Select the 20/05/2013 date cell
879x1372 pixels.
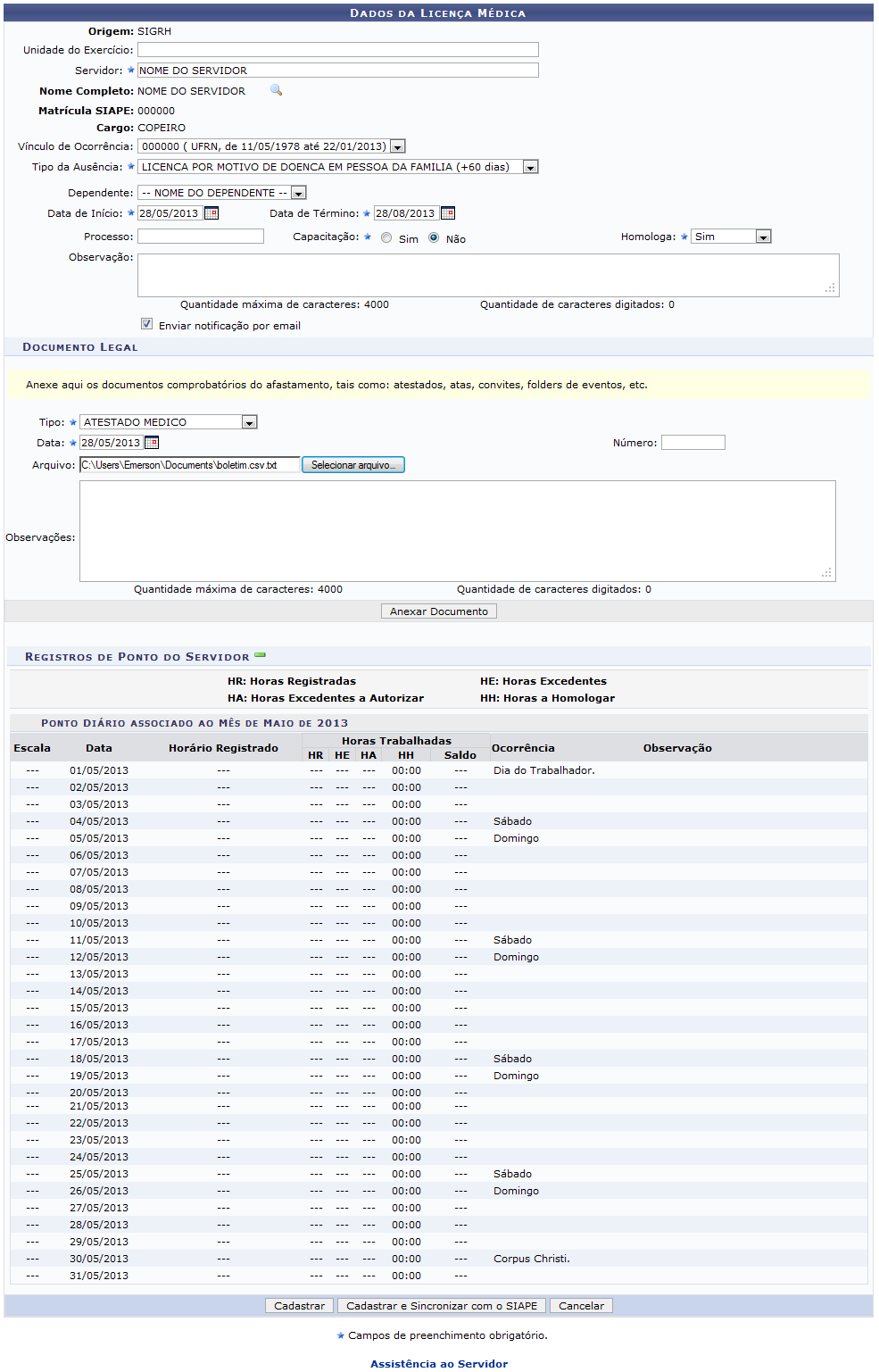click(99, 1093)
